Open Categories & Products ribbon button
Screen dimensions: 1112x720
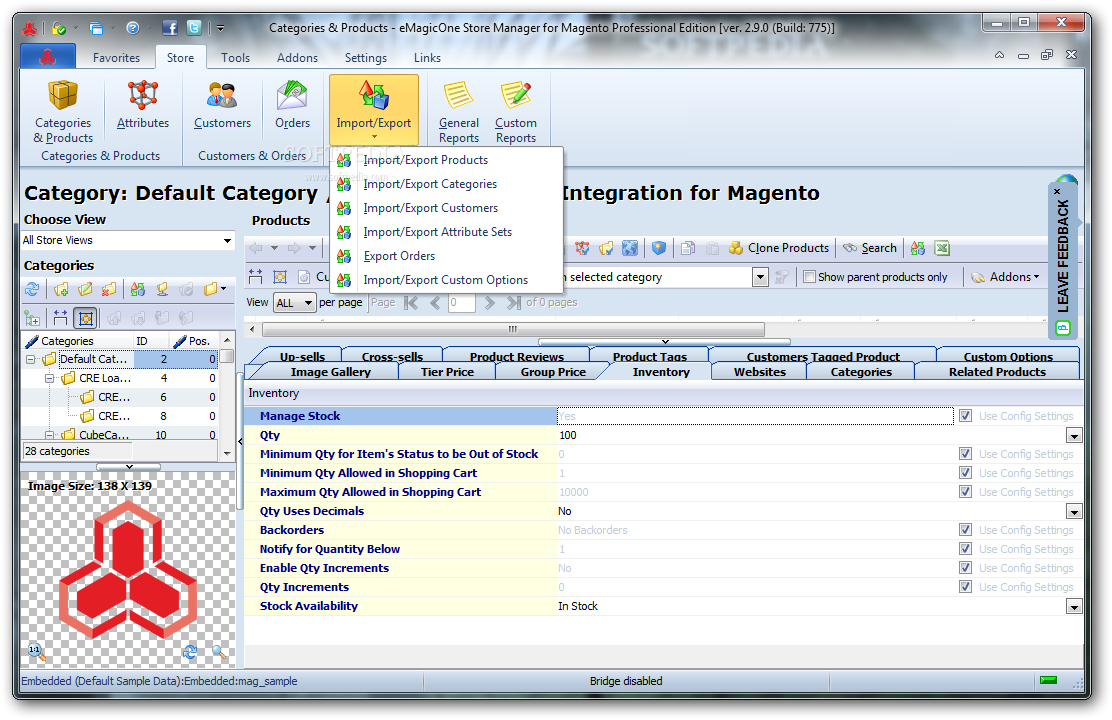63,112
